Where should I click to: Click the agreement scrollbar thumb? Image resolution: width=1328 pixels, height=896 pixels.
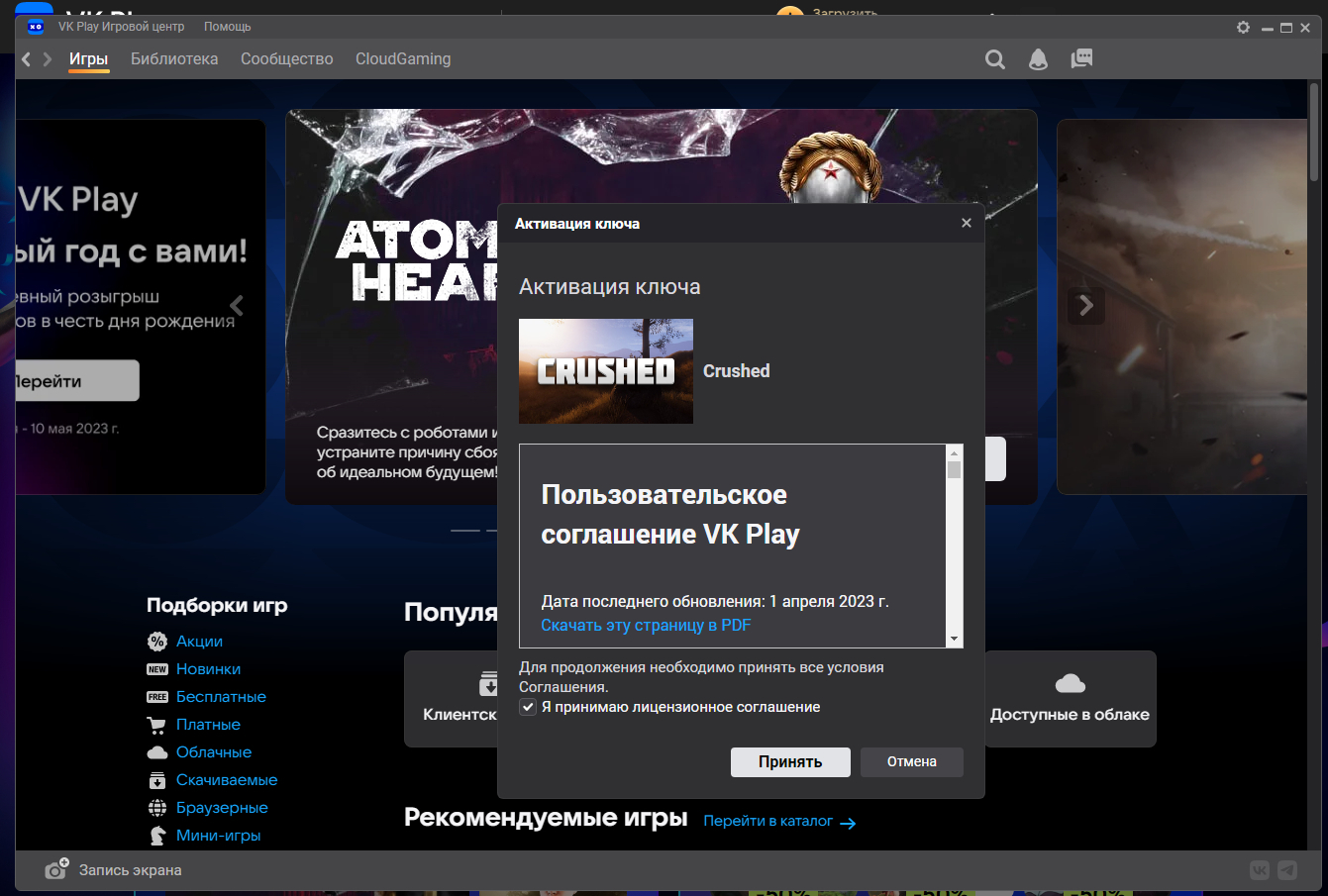(955, 469)
